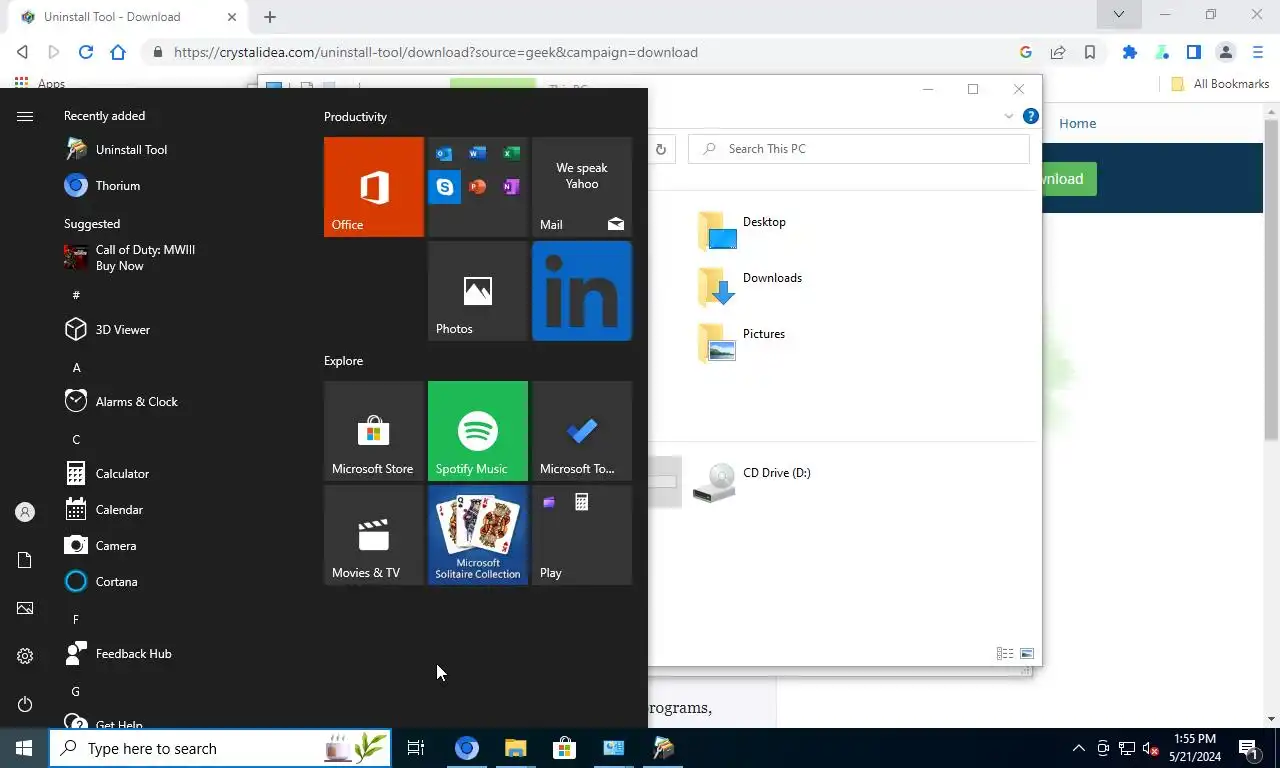Image resolution: width=1280 pixels, height=768 pixels.
Task: Open Desktop folder in This PC
Action: coord(741,230)
